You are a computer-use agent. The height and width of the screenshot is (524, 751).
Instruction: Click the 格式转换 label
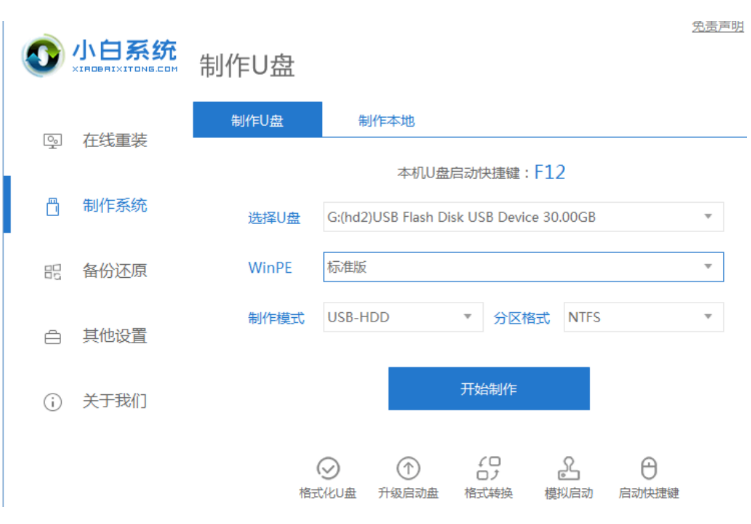(x=489, y=493)
